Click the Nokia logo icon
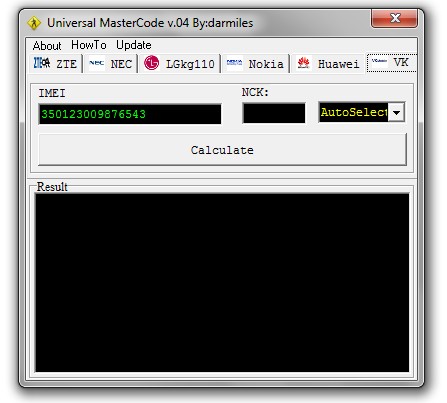This screenshot has height=403, width=447. pyautogui.click(x=234, y=63)
